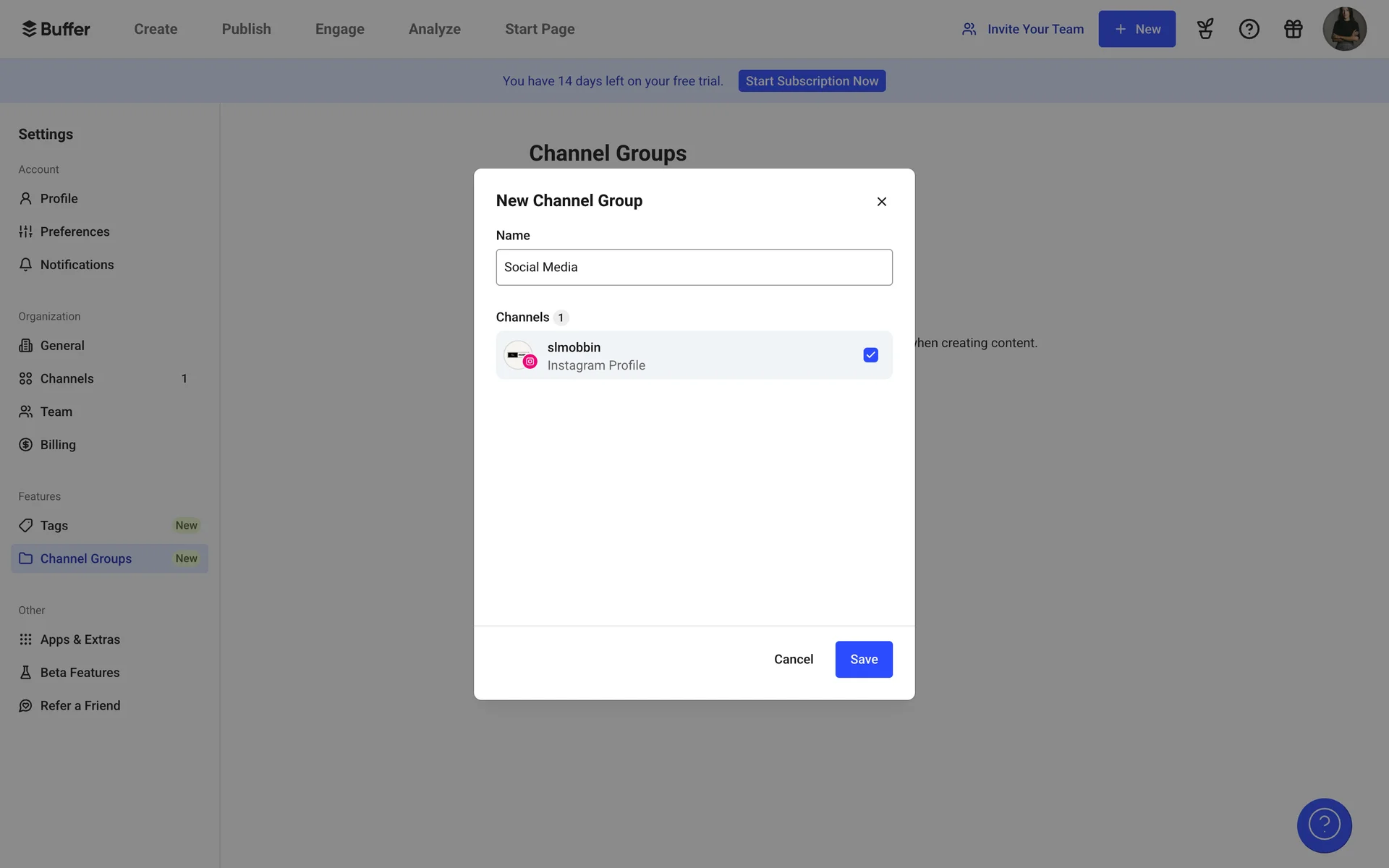Go to Billing settings
Viewport: 1389px width, 868px height.
click(58, 445)
